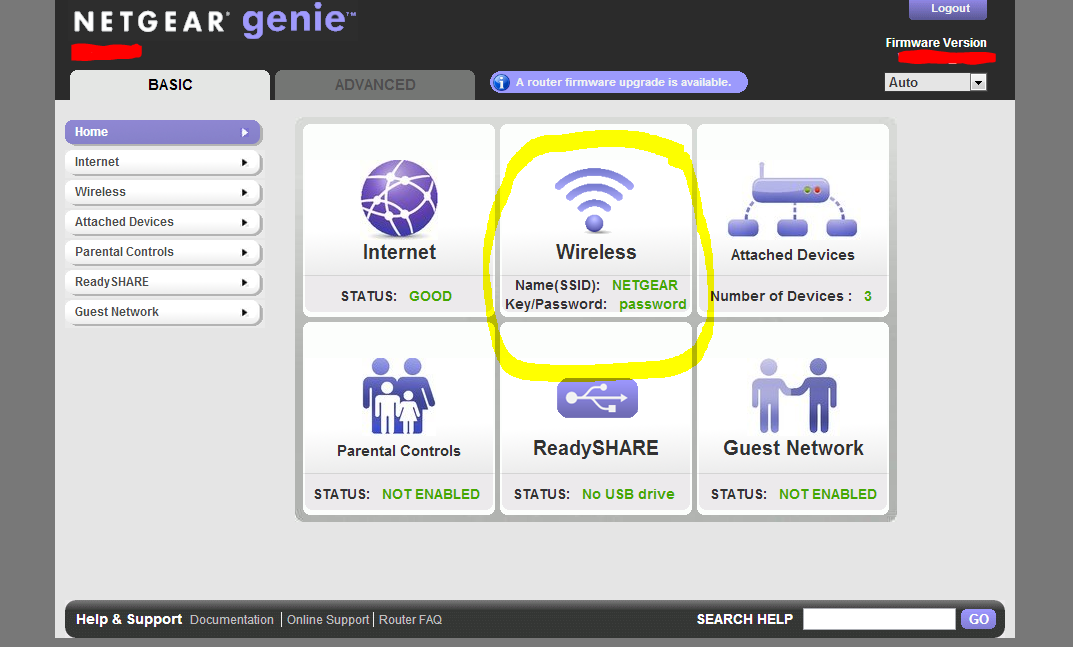Click the ReadySHARE tile title
1073x647 pixels.
pyautogui.click(x=596, y=448)
